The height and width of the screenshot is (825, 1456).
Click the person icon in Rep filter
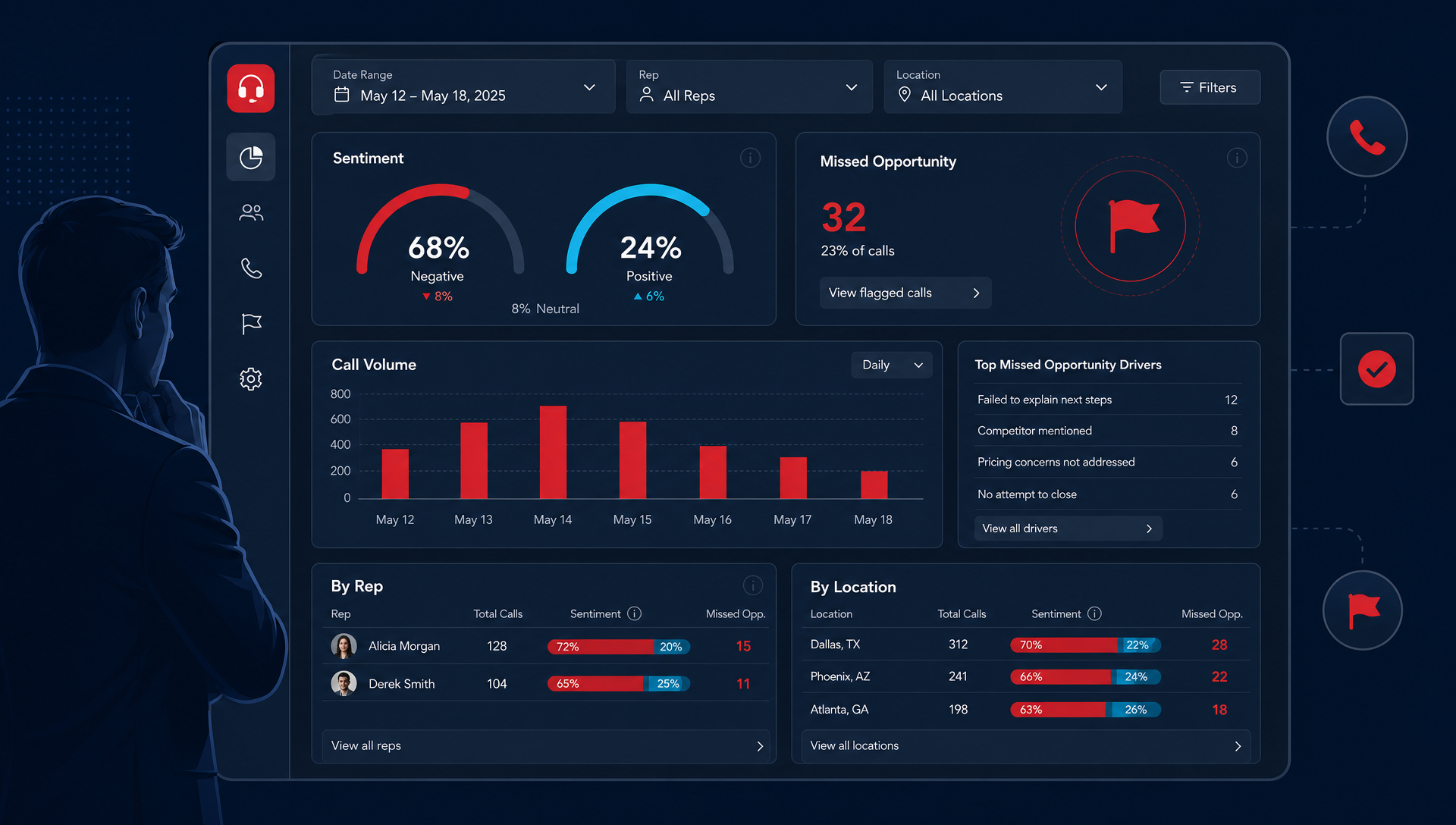tap(646, 95)
